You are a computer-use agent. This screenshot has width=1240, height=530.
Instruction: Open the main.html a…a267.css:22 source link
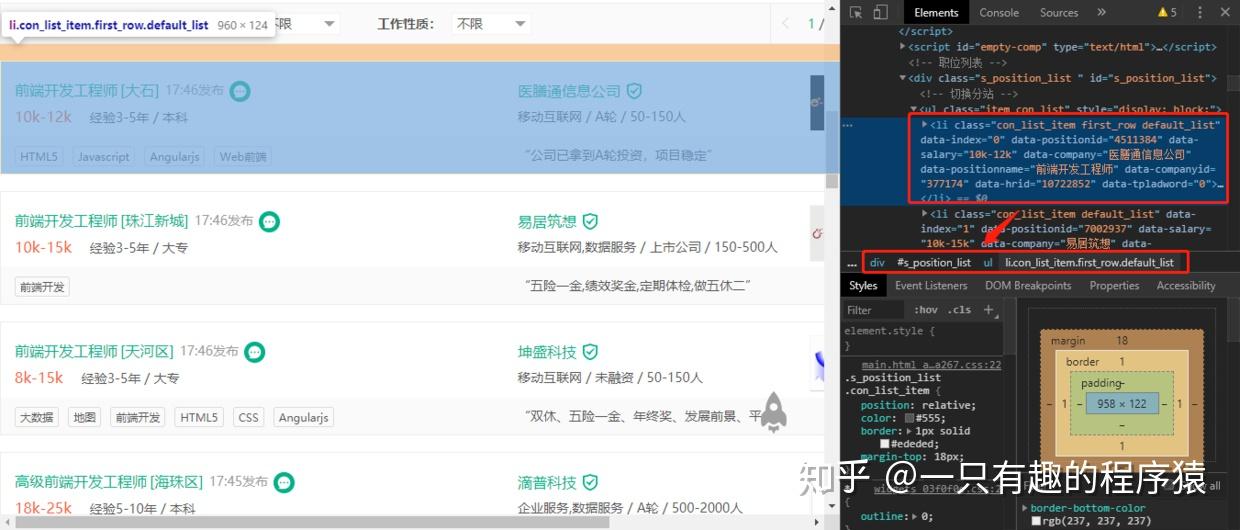(931, 365)
